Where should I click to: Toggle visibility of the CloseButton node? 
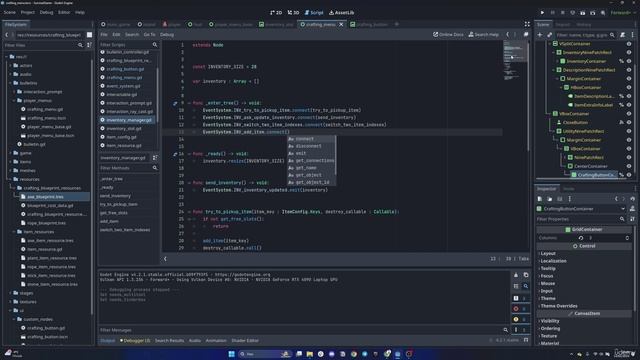tap(629, 122)
